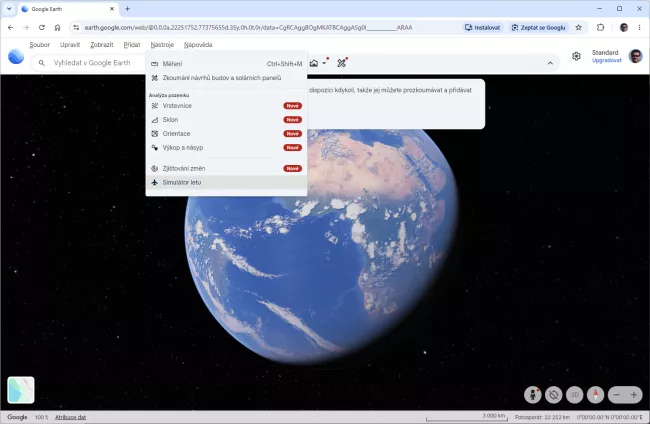The image size is (650, 424).
Task: Open Zjišťování změn tool
Action: [x=226, y=168]
